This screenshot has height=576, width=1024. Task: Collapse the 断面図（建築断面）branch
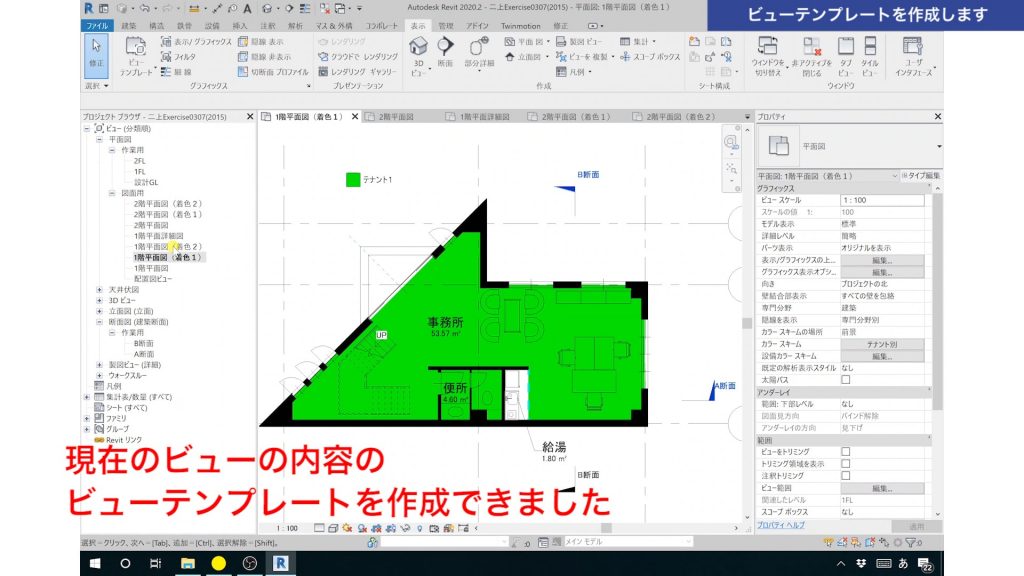(98, 320)
